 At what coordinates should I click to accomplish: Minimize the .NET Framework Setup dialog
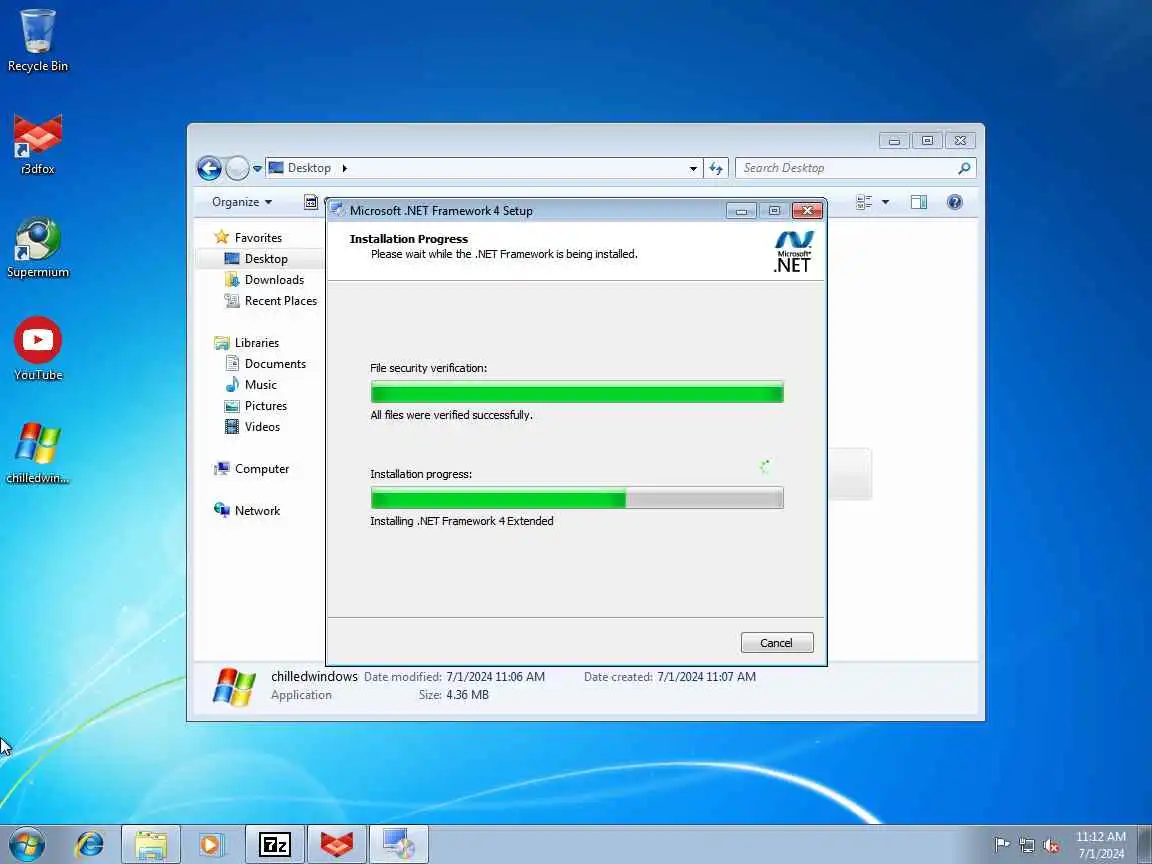coord(741,211)
